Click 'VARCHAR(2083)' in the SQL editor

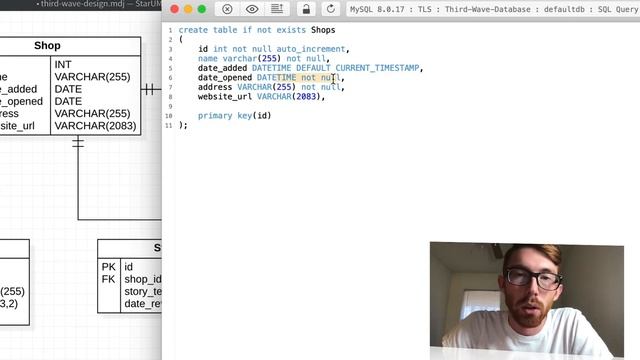click(289, 97)
